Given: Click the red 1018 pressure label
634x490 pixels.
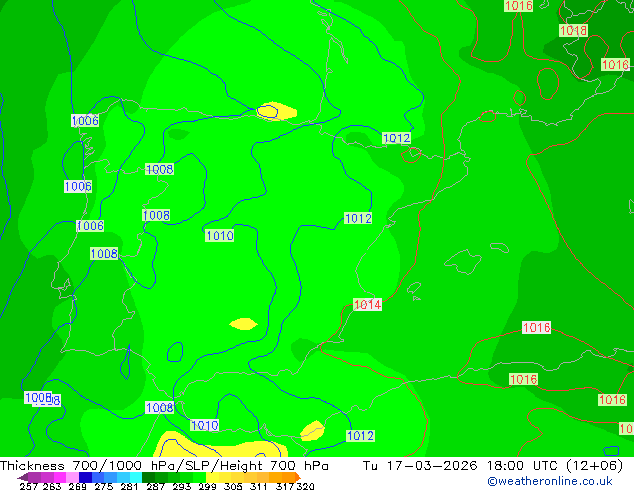Looking at the screenshot, I should (x=573, y=30).
